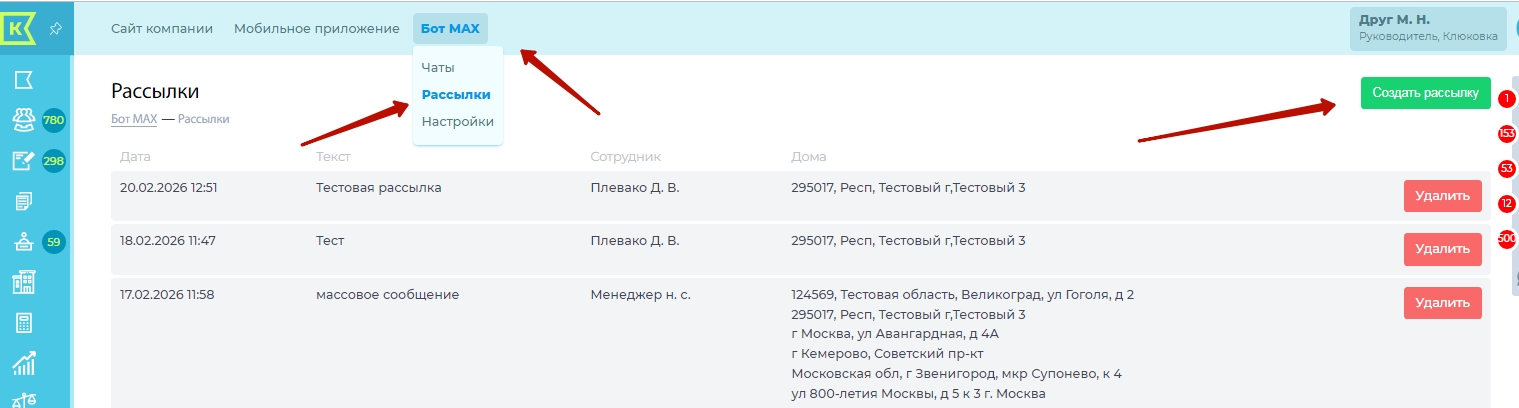Open the growth chart sidebar icon

pos(23,363)
